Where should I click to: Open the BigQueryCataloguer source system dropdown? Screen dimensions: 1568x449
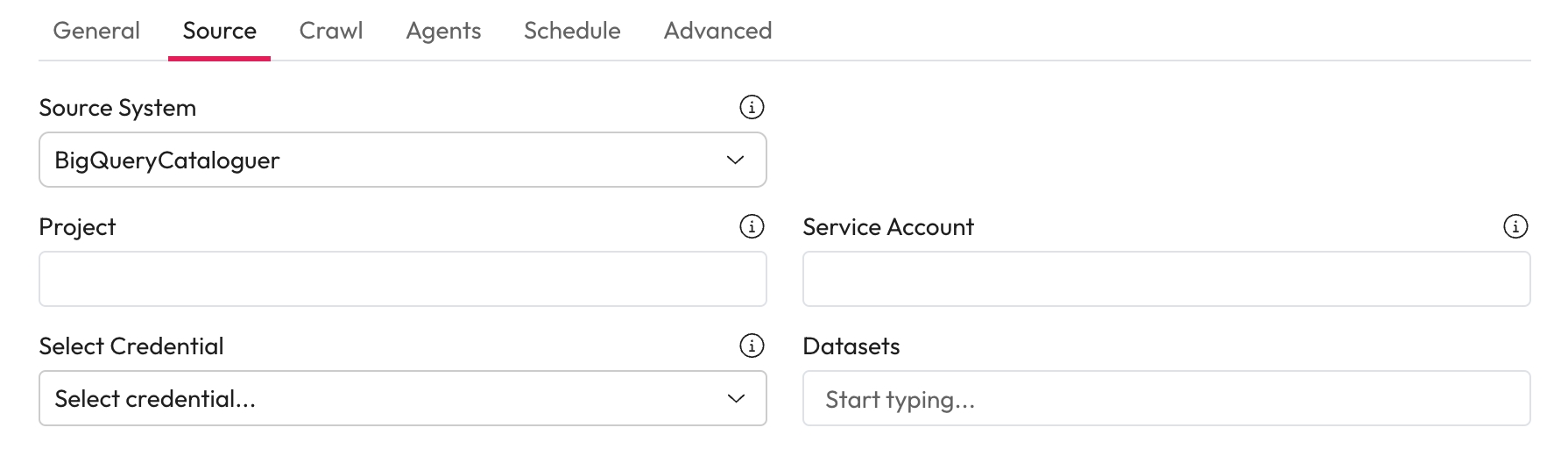click(402, 160)
